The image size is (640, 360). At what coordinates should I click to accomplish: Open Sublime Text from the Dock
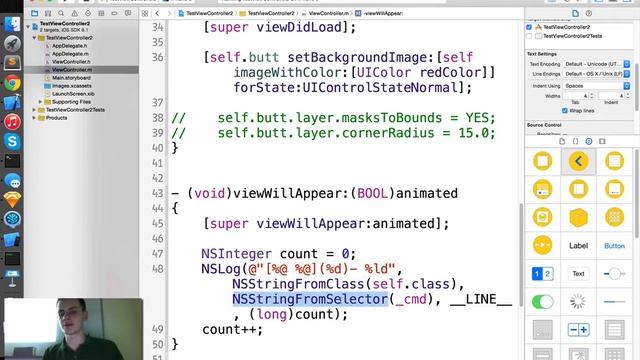(12, 62)
